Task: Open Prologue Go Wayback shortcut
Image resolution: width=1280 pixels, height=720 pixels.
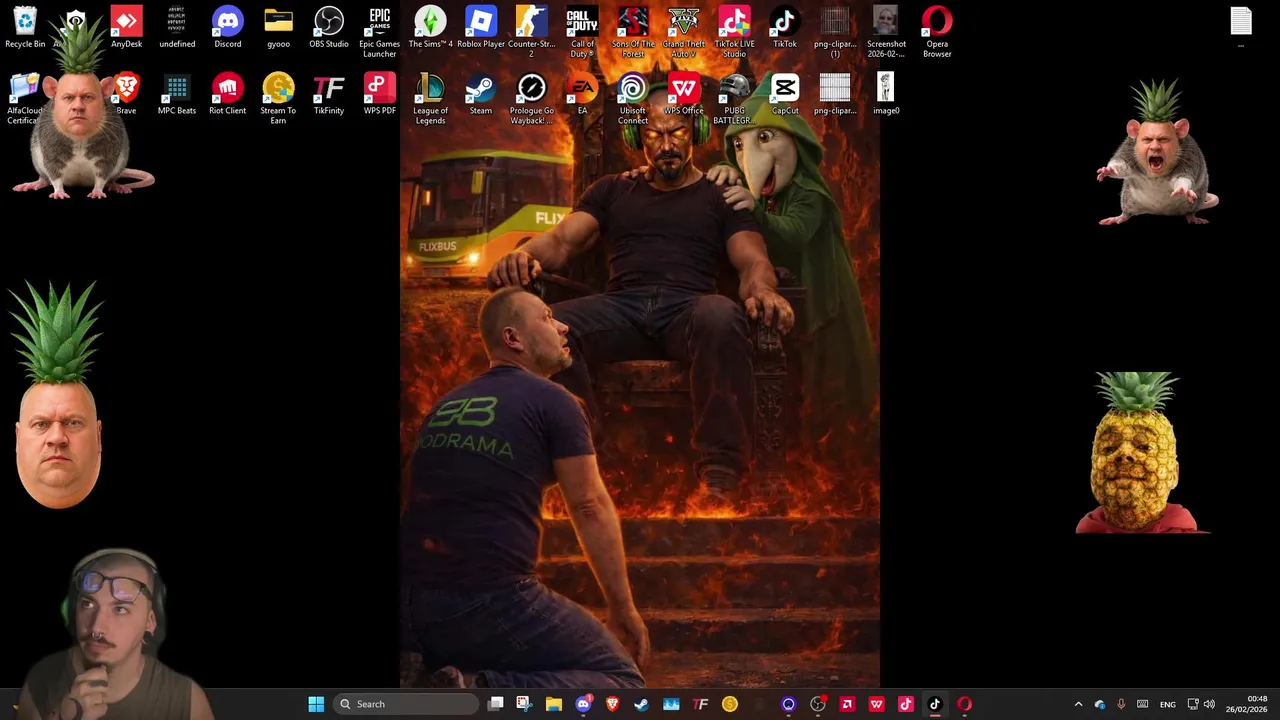Action: (x=532, y=98)
